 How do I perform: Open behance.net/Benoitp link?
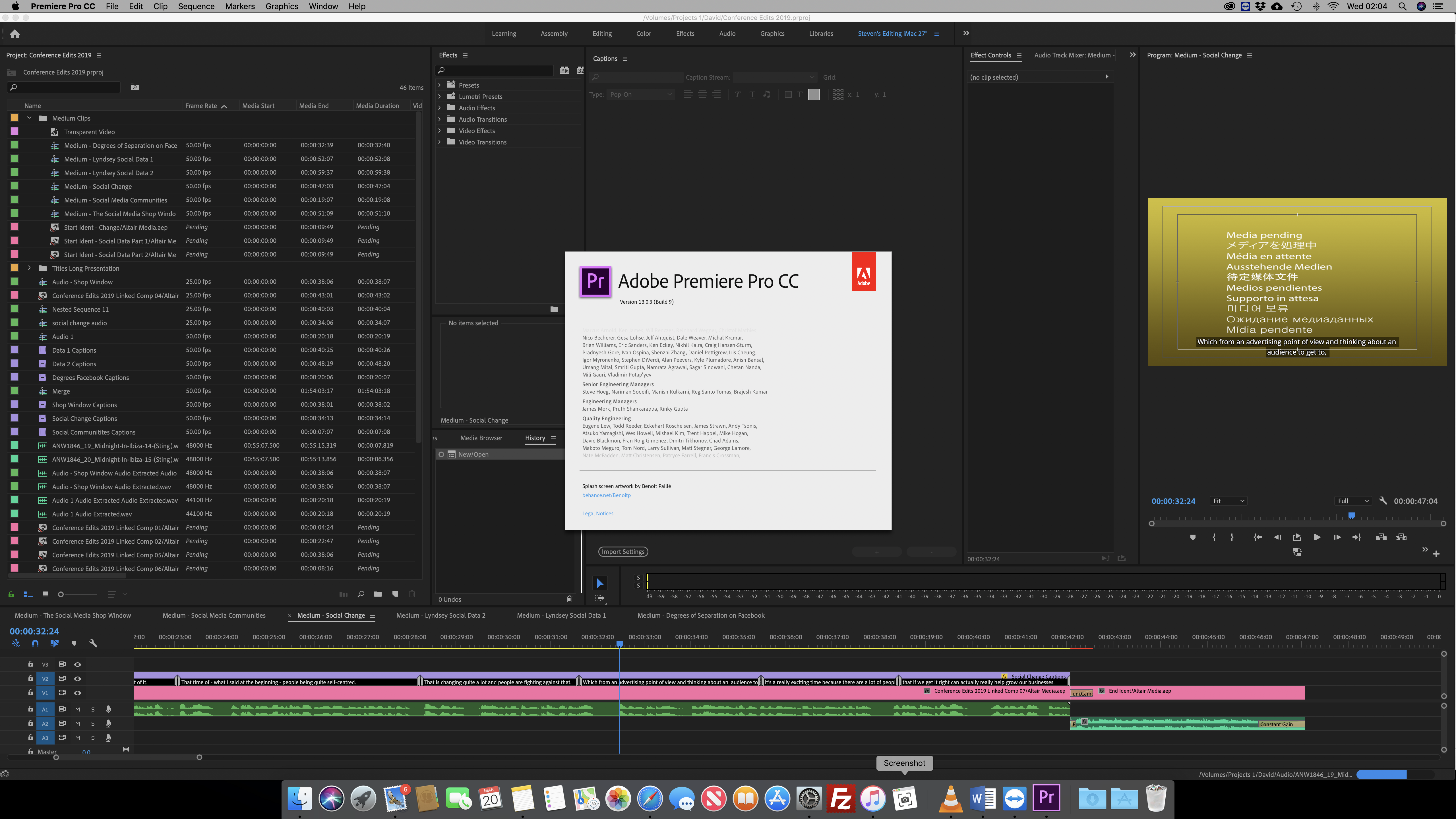click(x=607, y=495)
